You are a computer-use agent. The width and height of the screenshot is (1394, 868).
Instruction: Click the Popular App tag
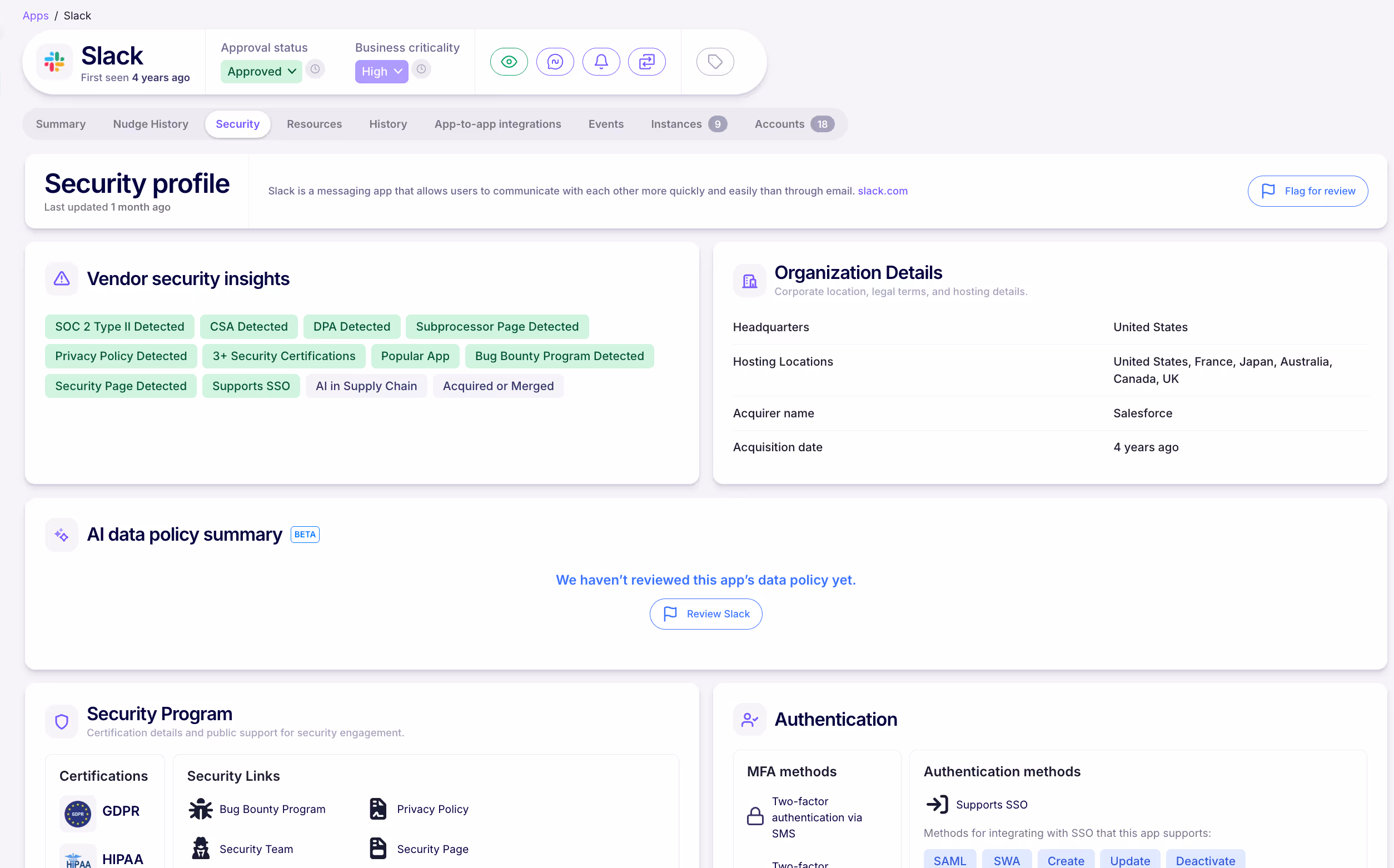click(x=415, y=356)
